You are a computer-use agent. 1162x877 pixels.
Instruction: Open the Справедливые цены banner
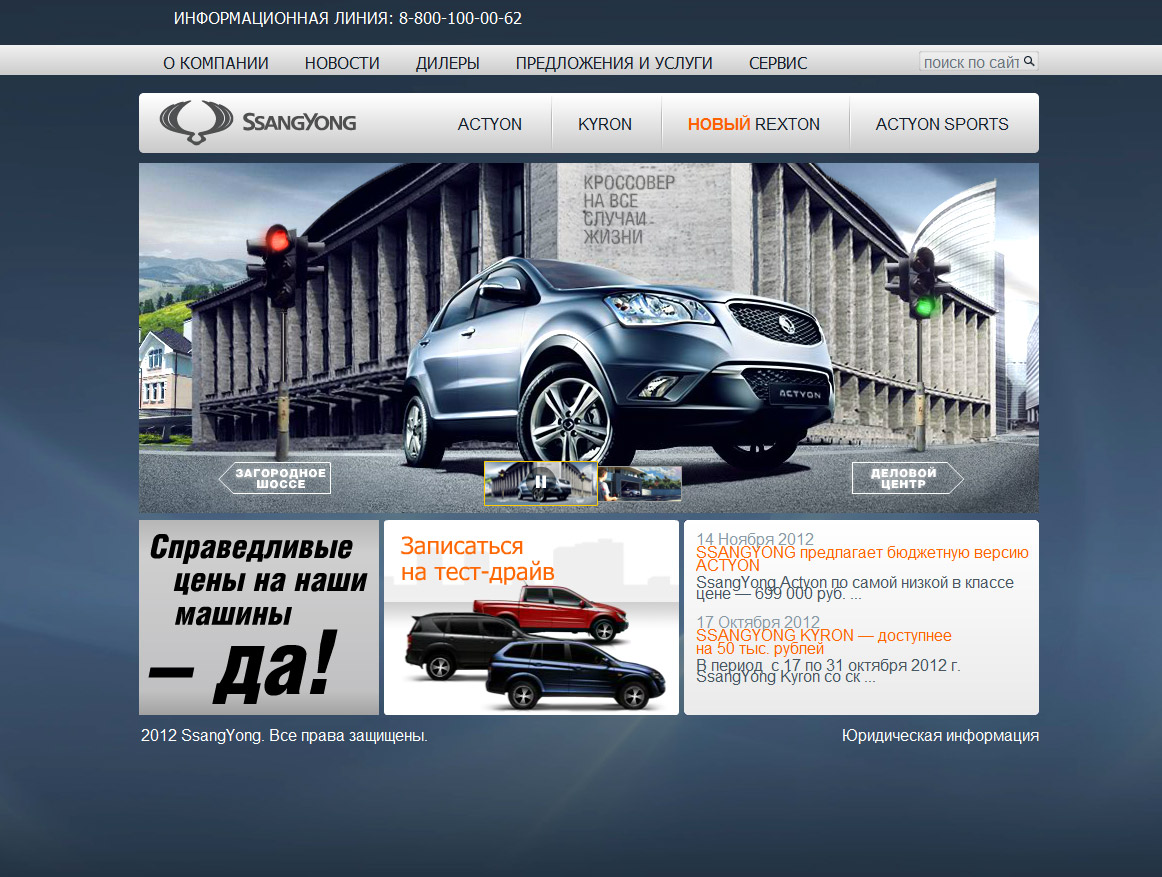coord(259,618)
